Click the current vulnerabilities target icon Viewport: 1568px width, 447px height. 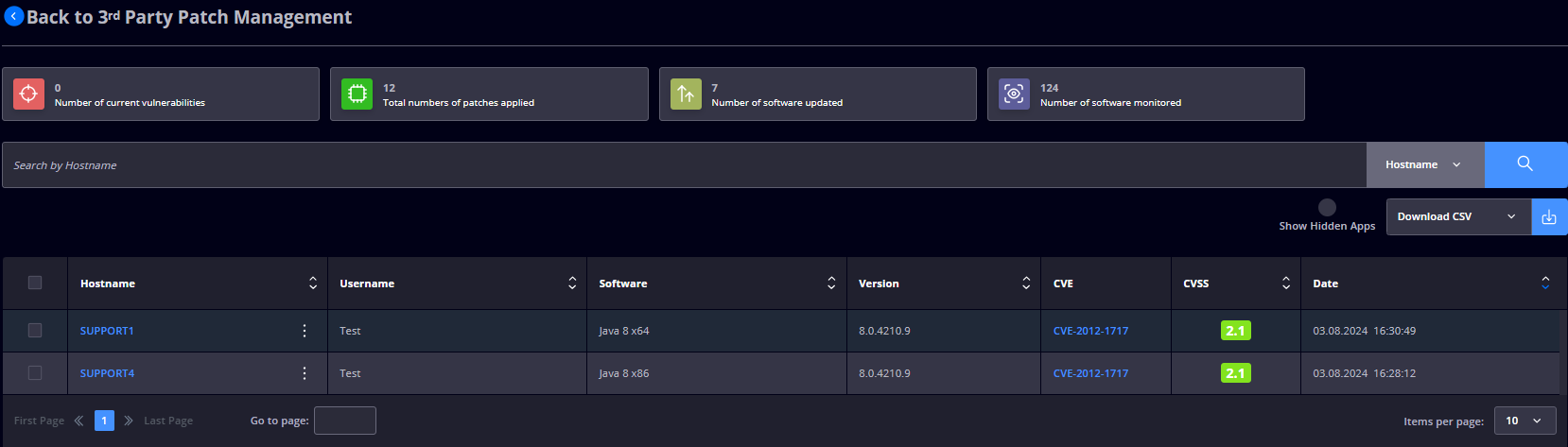pyautogui.click(x=28, y=94)
